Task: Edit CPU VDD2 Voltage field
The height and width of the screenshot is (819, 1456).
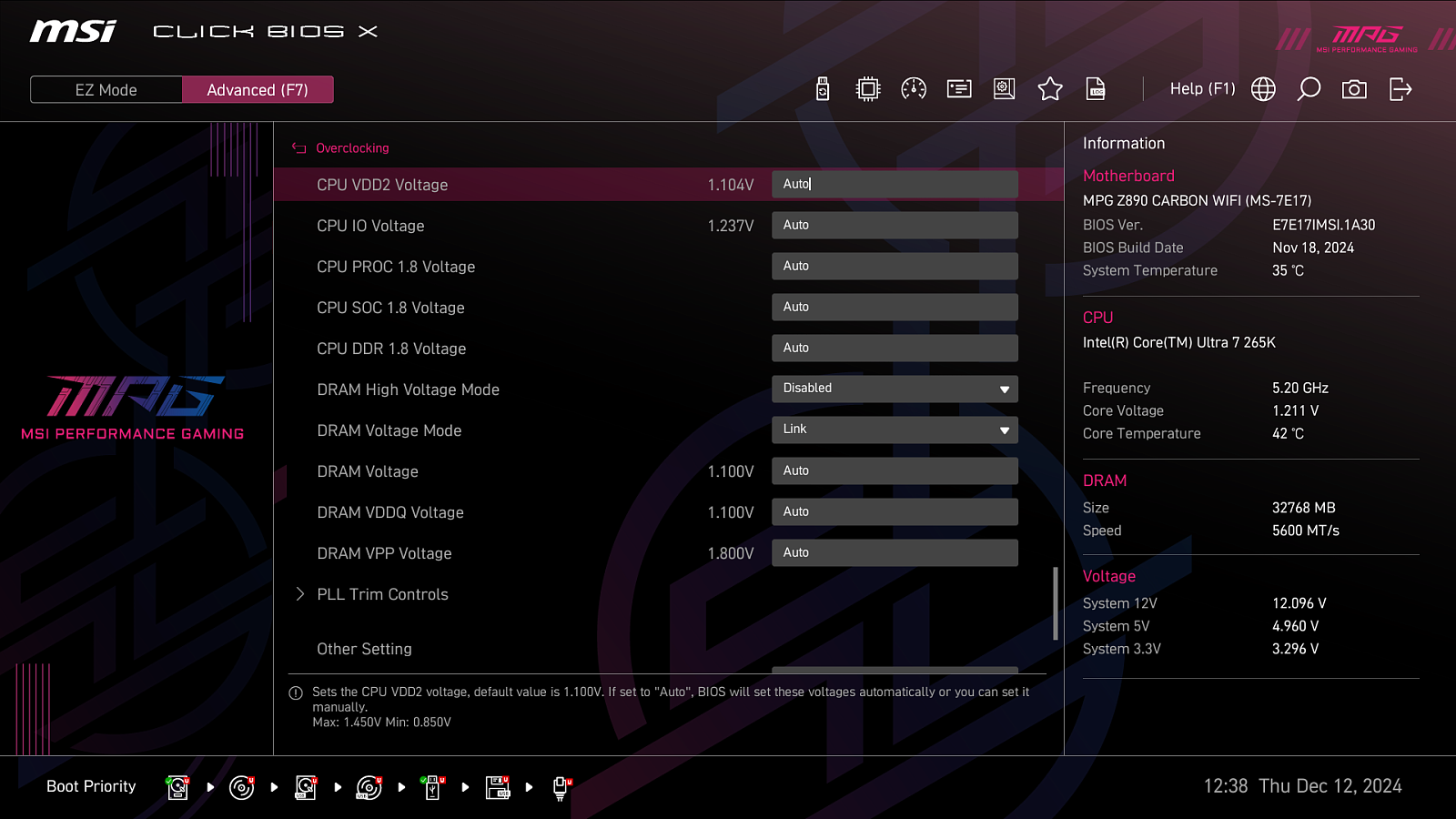Action: click(x=895, y=184)
